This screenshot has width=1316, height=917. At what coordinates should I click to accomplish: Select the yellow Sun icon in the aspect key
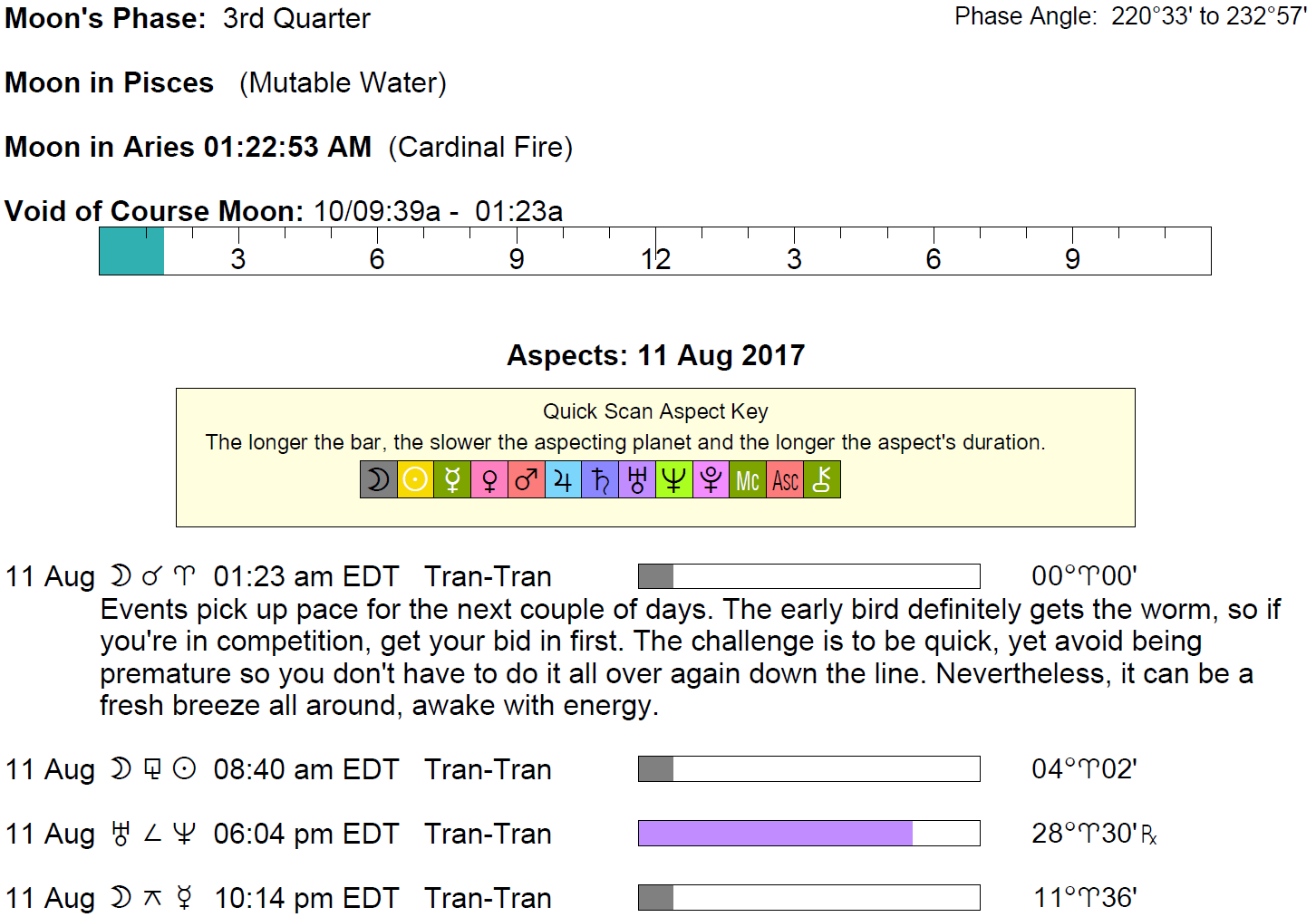coord(416,480)
